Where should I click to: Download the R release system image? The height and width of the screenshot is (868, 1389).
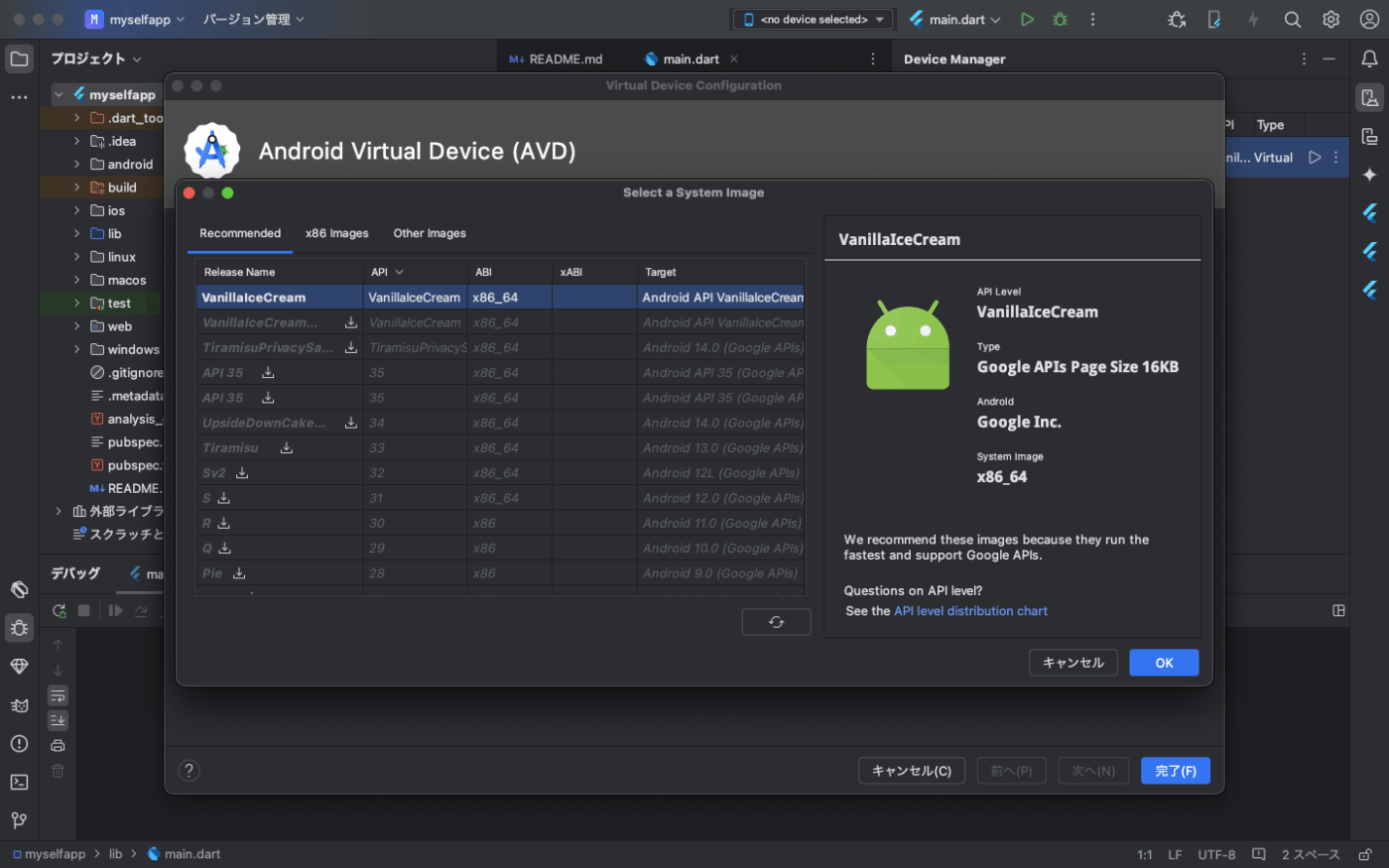[224, 523]
